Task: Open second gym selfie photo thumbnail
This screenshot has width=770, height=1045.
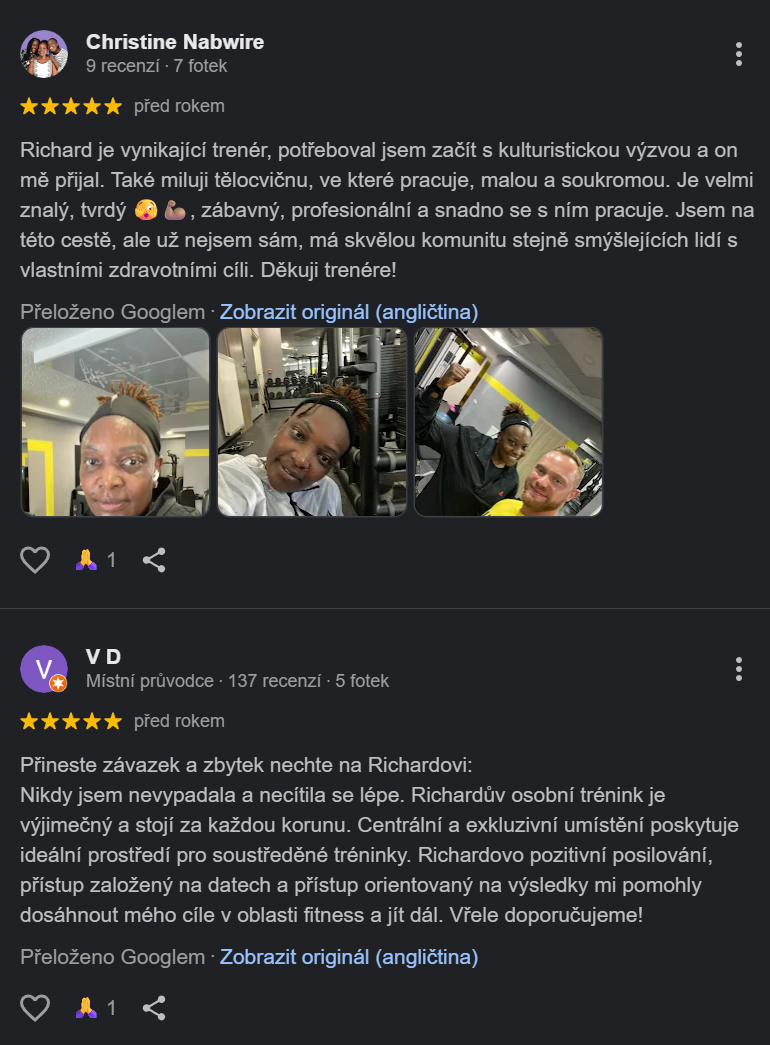Action: click(312, 422)
